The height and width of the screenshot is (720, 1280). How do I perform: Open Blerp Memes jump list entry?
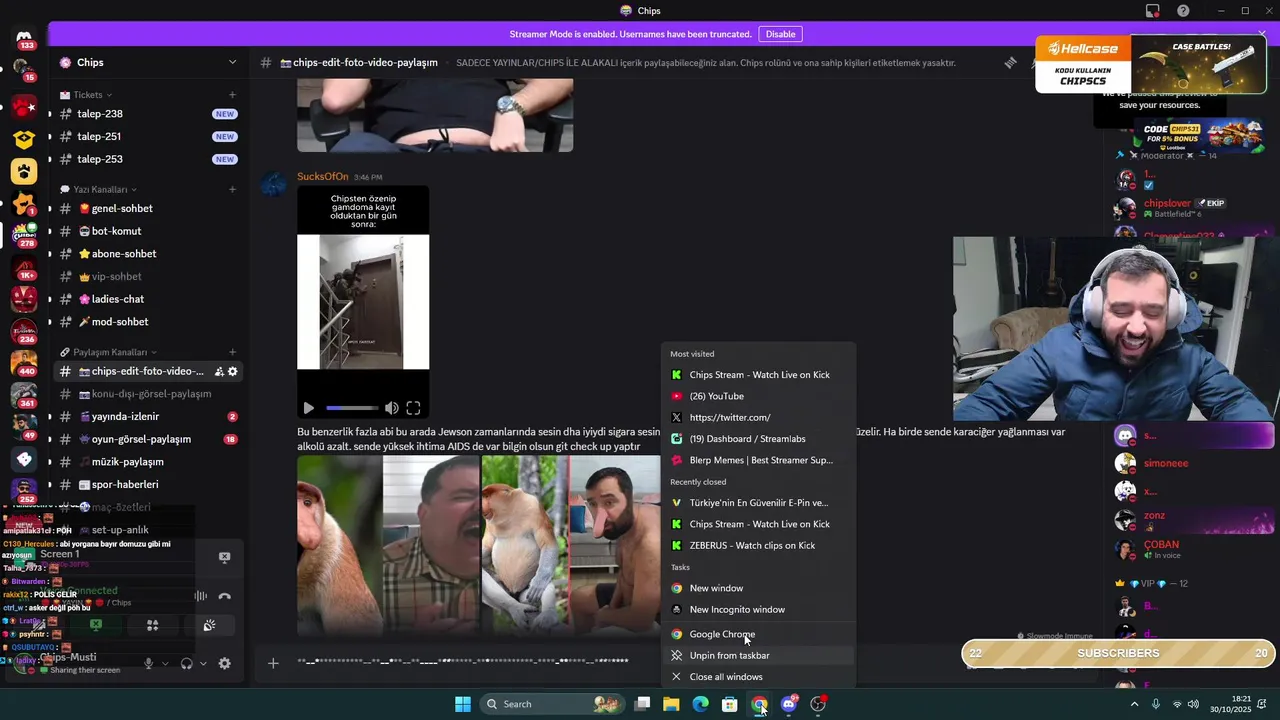coord(759,460)
